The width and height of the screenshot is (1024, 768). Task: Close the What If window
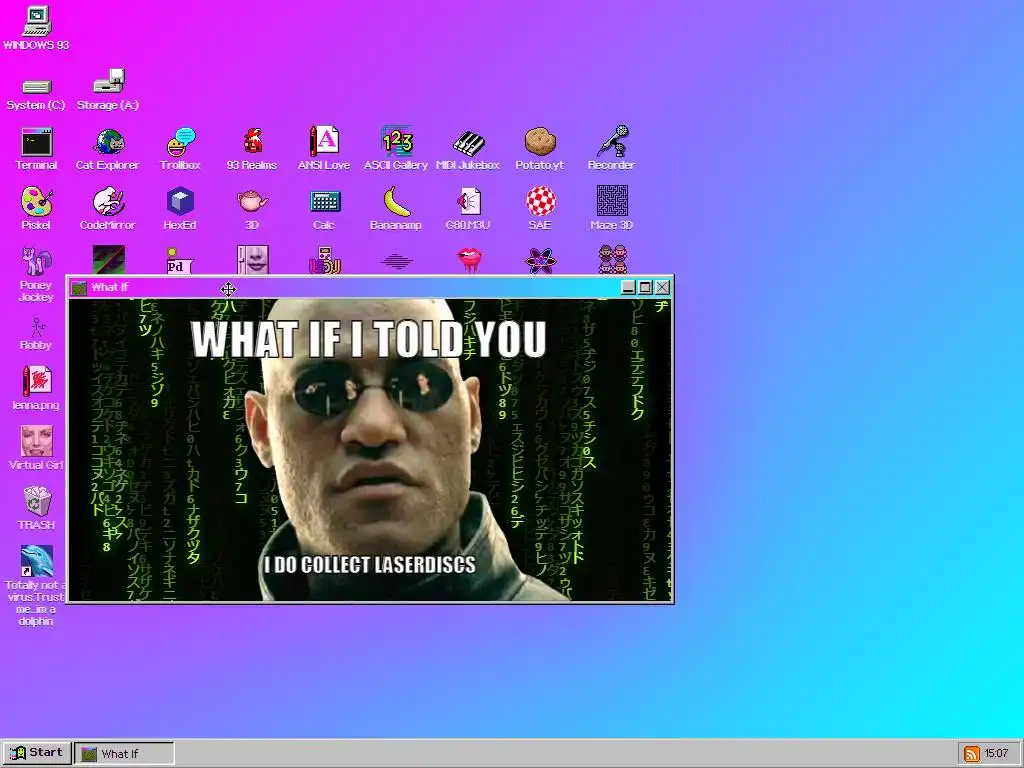tap(662, 287)
